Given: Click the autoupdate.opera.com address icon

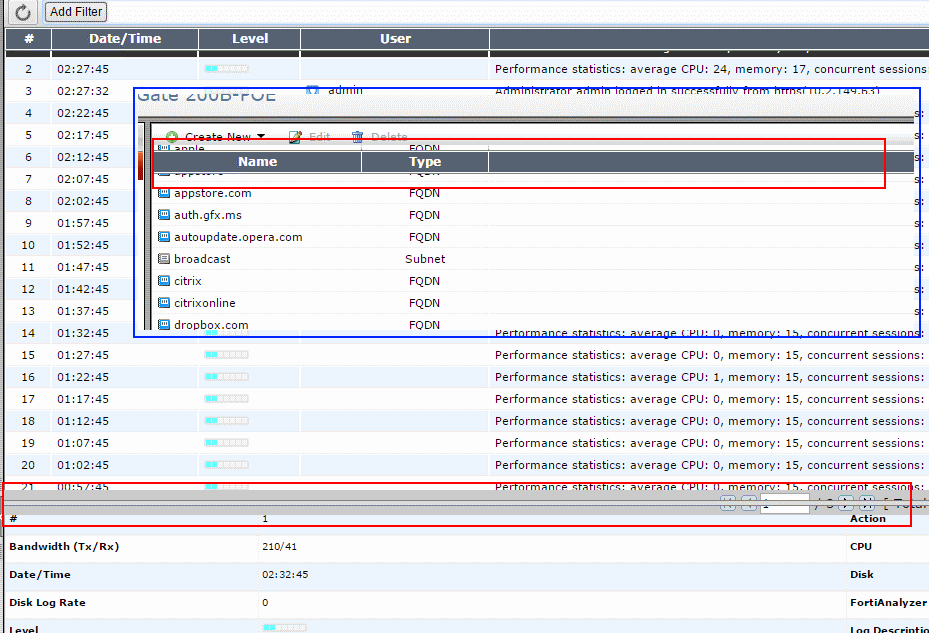Looking at the screenshot, I should click(165, 237).
